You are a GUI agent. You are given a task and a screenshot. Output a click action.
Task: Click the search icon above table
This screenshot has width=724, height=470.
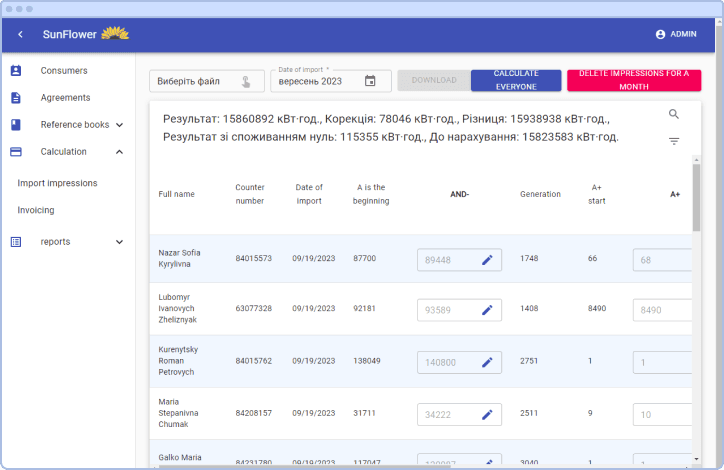pos(674,114)
